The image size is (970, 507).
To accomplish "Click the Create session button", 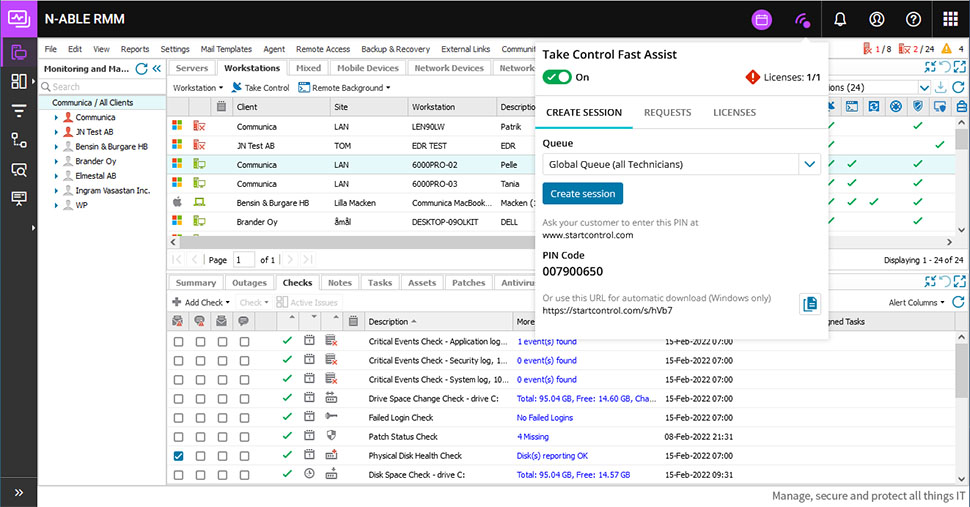I will coord(583,194).
